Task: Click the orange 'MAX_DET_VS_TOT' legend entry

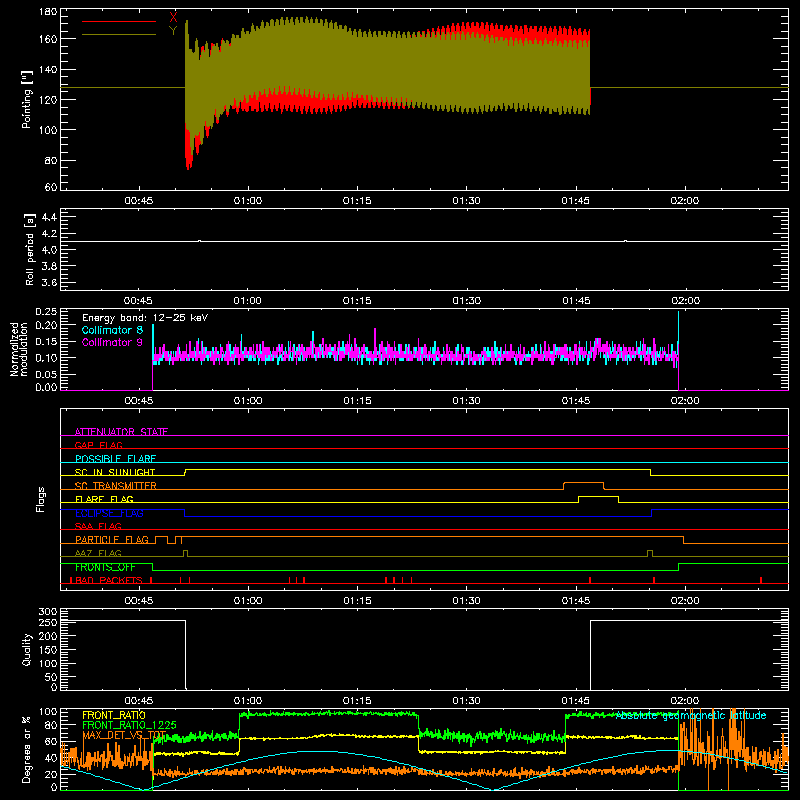Action: pyautogui.click(x=124, y=735)
